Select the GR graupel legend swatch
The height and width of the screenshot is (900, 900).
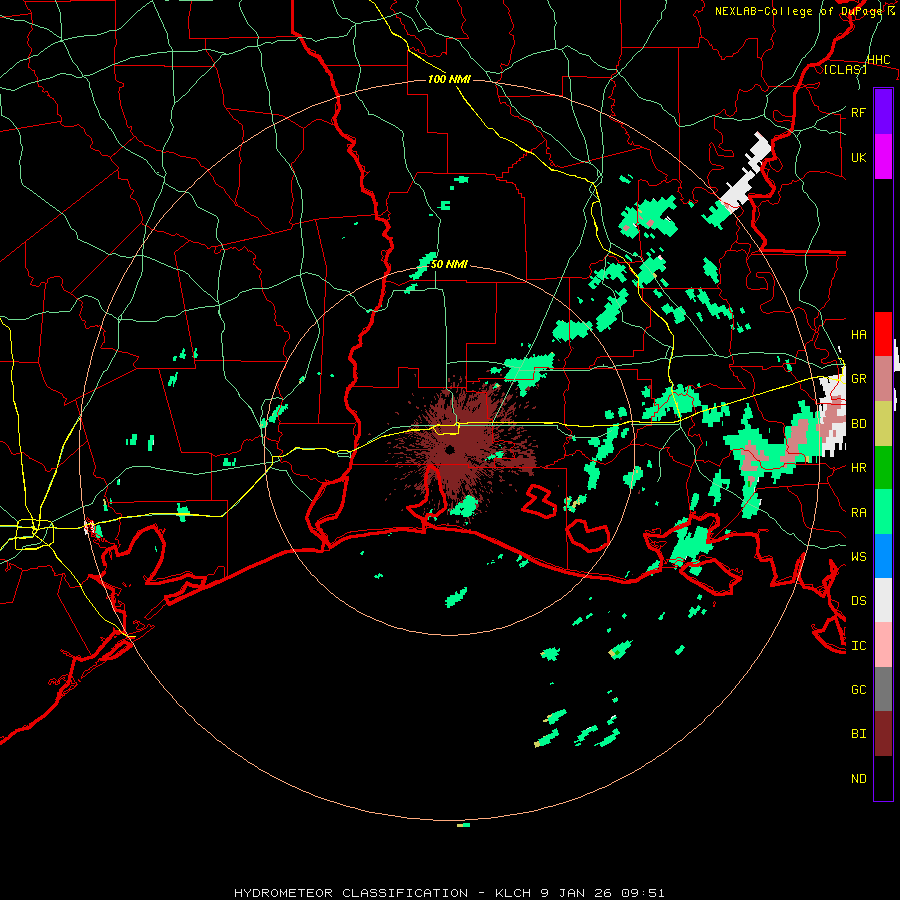pyautogui.click(x=883, y=378)
